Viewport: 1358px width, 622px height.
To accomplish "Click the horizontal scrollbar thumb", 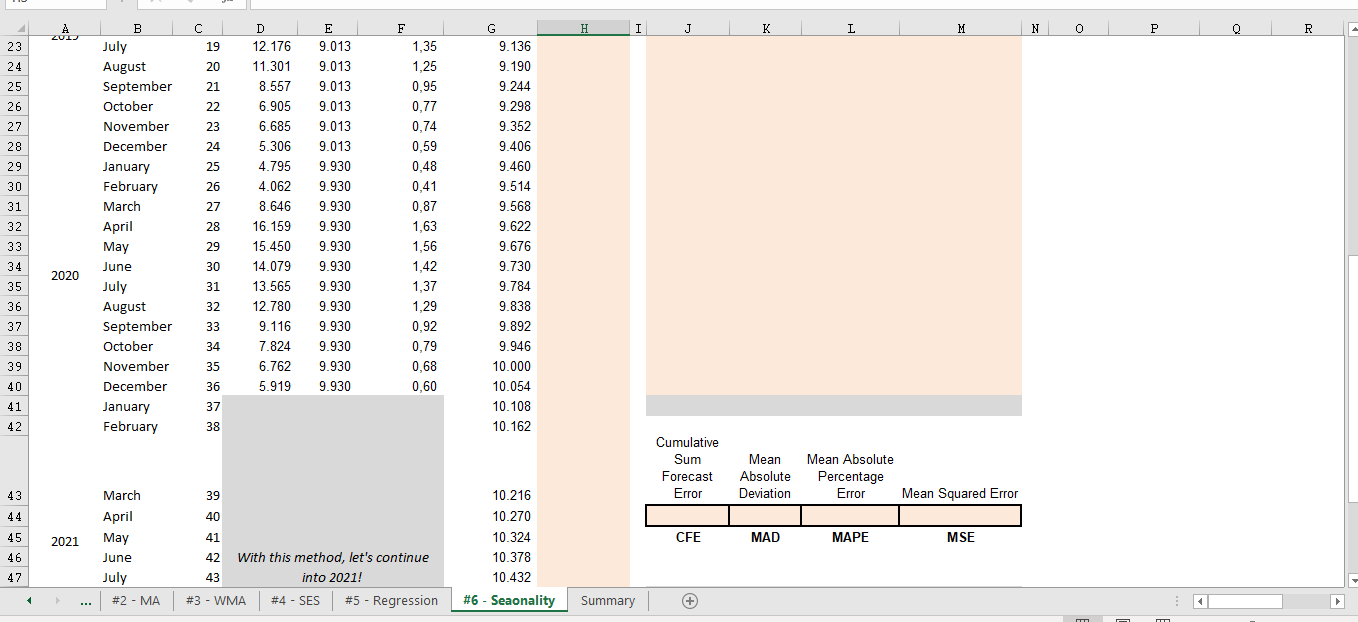I will pyautogui.click(x=1245, y=602).
